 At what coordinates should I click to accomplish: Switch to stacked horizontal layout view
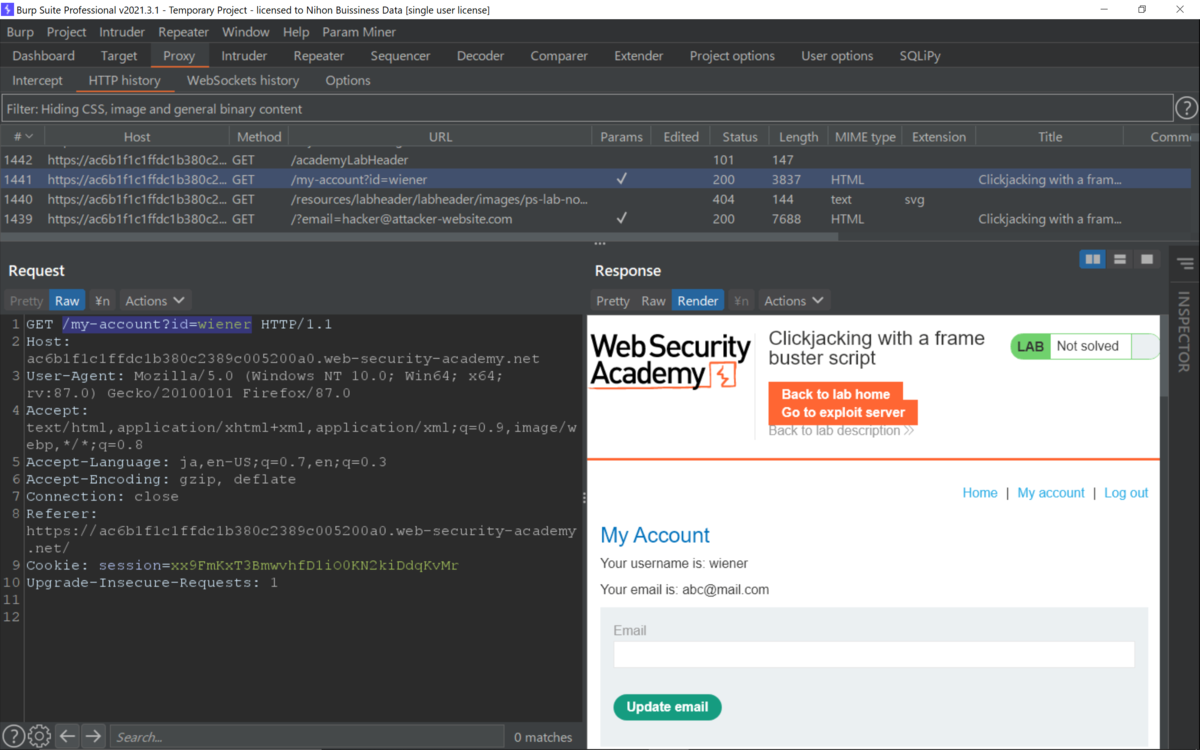pyautogui.click(x=1119, y=258)
